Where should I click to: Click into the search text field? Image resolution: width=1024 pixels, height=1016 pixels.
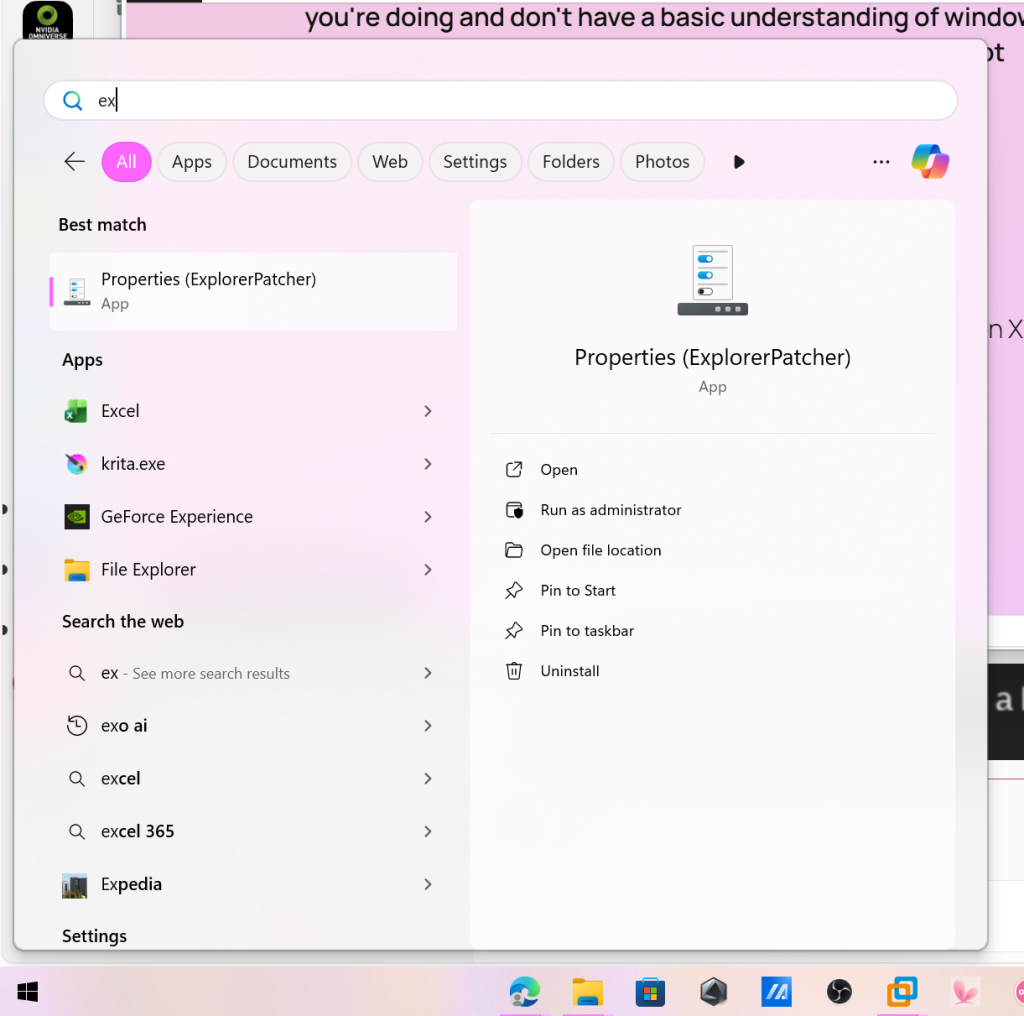[x=500, y=101]
